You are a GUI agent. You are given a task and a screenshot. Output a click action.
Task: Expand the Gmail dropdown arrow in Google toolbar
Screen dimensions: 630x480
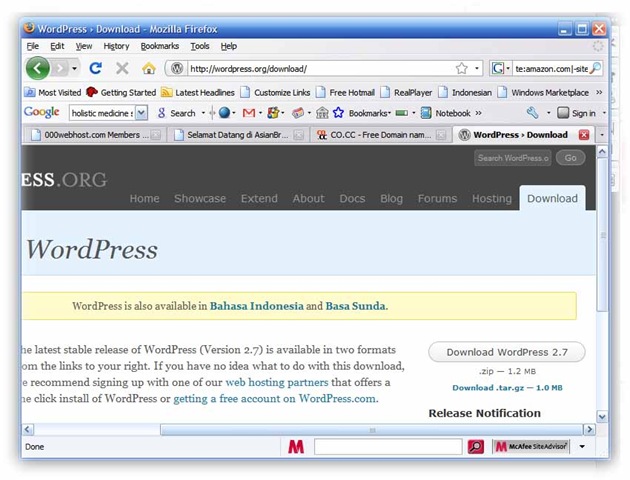pyautogui.click(x=260, y=113)
